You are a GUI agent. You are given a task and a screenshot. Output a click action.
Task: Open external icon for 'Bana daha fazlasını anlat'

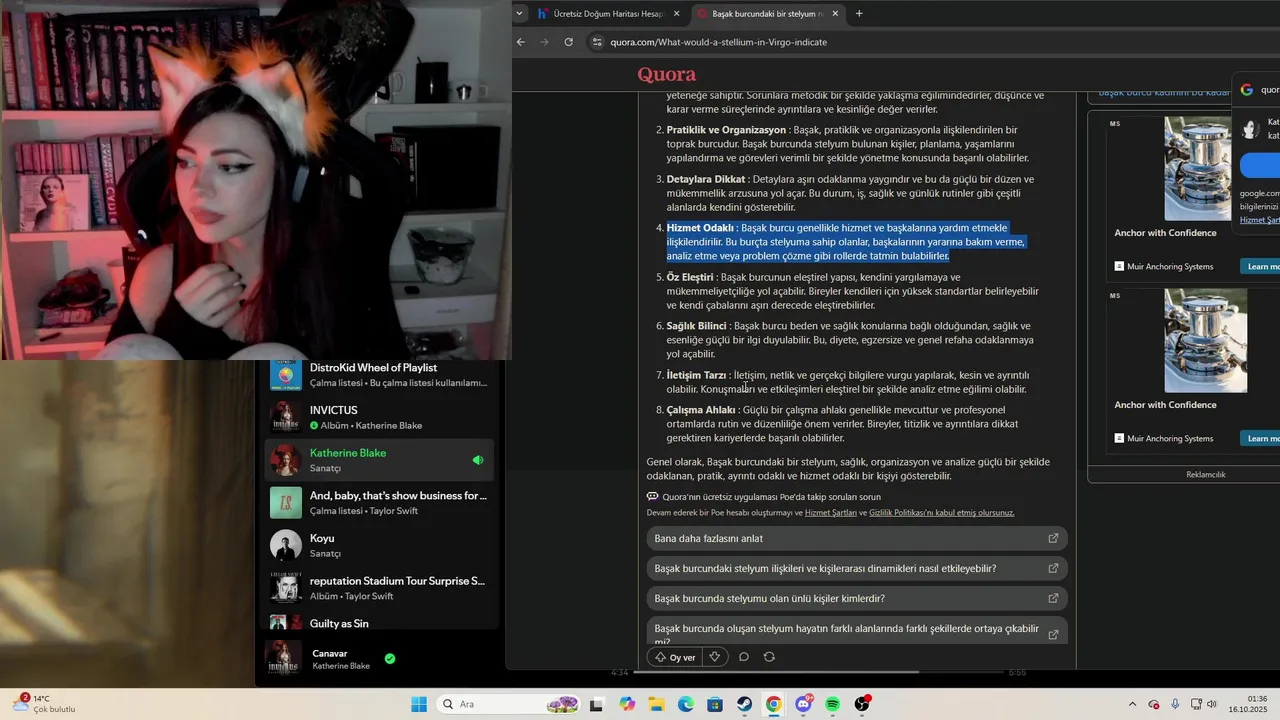(x=1053, y=538)
